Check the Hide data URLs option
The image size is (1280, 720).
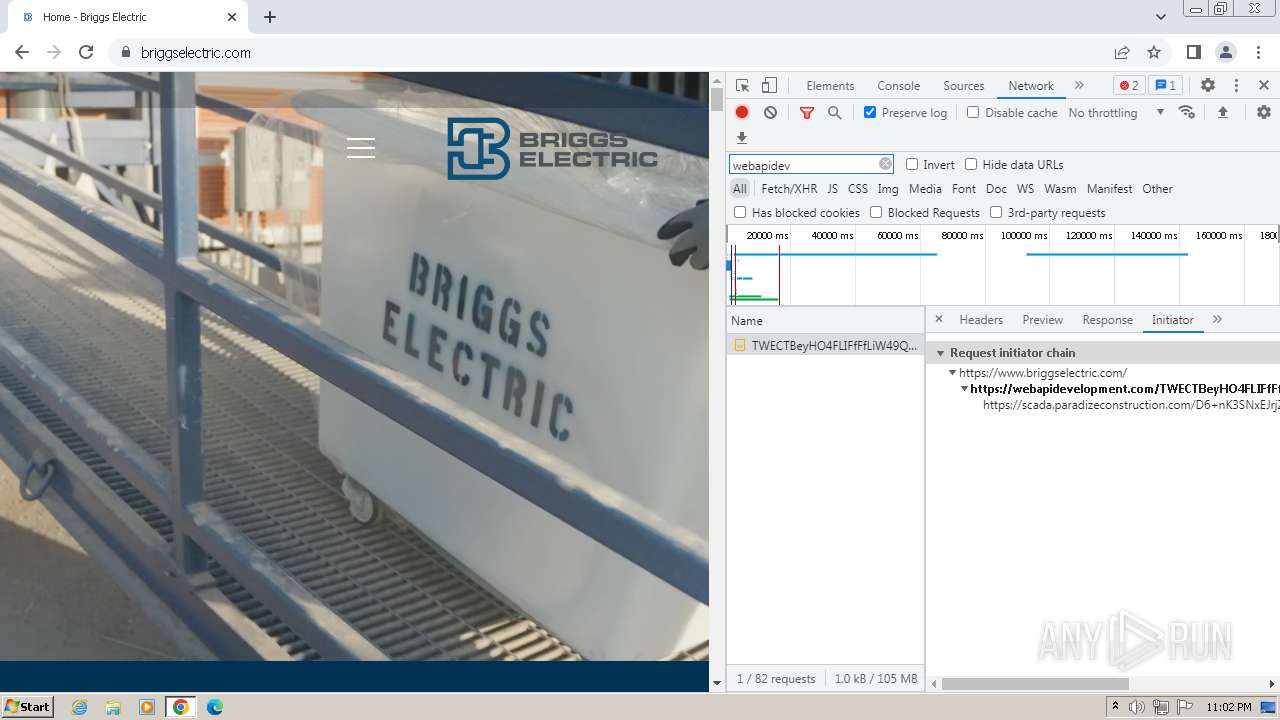[971, 165]
